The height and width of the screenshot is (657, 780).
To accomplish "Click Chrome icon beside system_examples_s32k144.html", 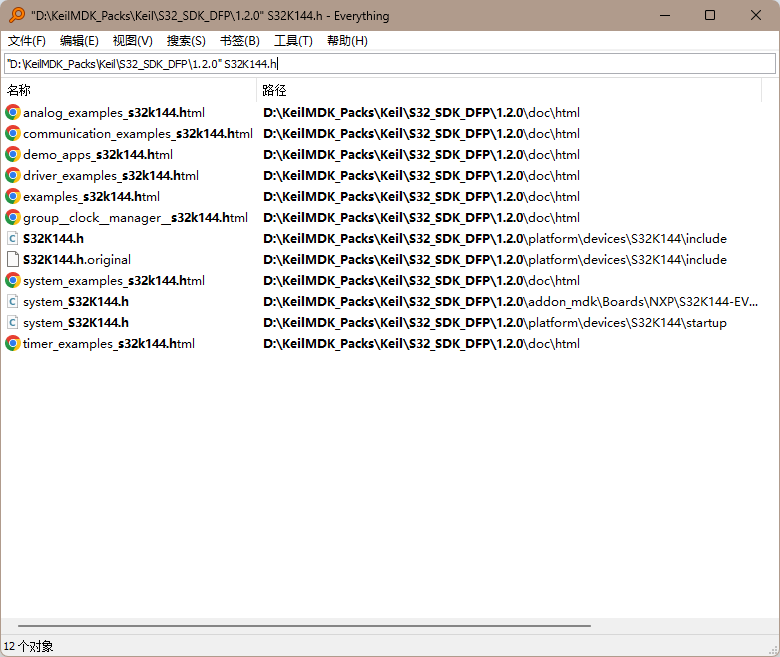I will (x=13, y=281).
